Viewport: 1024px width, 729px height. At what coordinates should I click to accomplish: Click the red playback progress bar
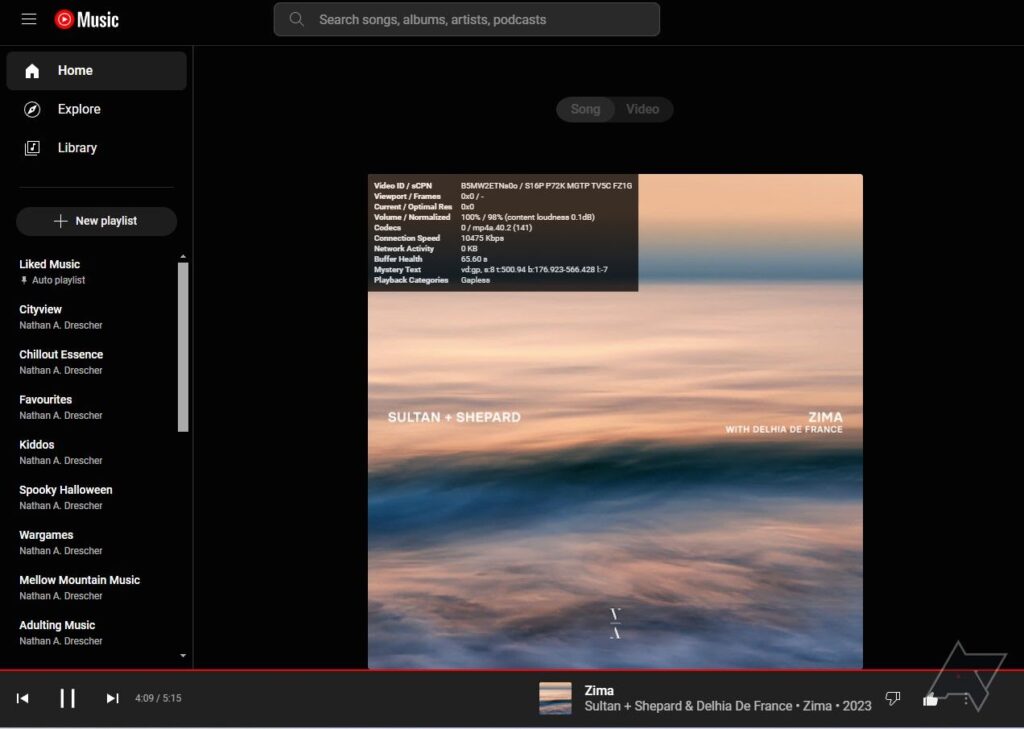pos(512,670)
